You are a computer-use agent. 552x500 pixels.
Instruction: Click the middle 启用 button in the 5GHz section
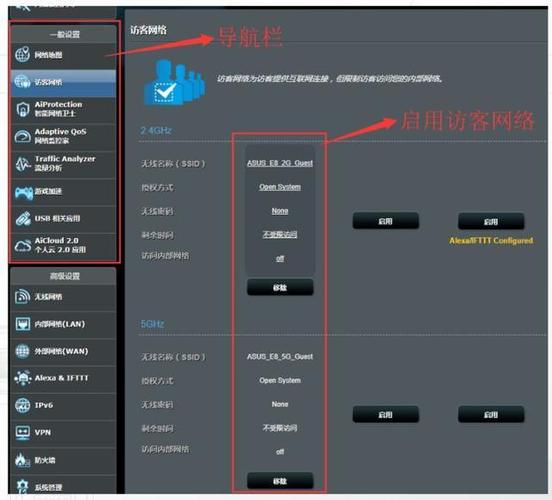(386, 414)
